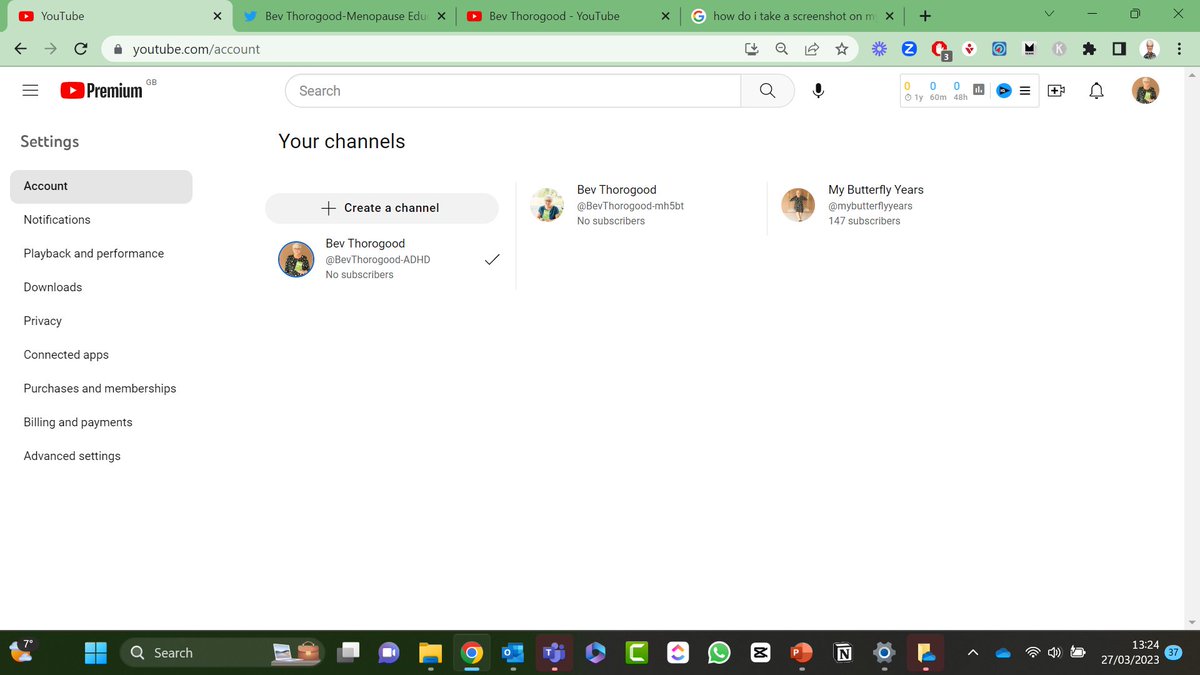1200x675 pixels.
Task: Open Connected apps settings
Action: [101, 355]
